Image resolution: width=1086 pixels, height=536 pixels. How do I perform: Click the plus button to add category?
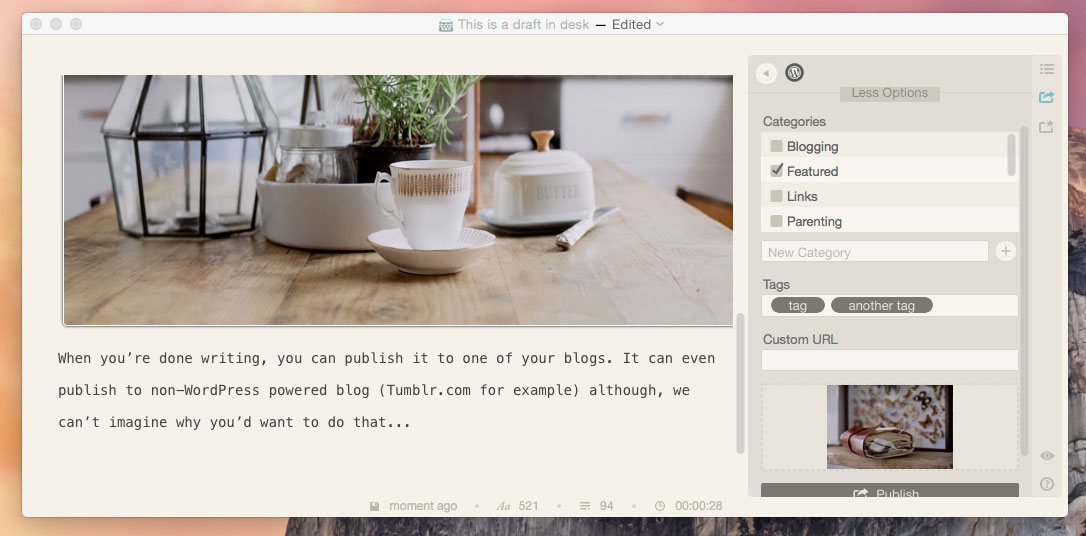pyautogui.click(x=1006, y=251)
